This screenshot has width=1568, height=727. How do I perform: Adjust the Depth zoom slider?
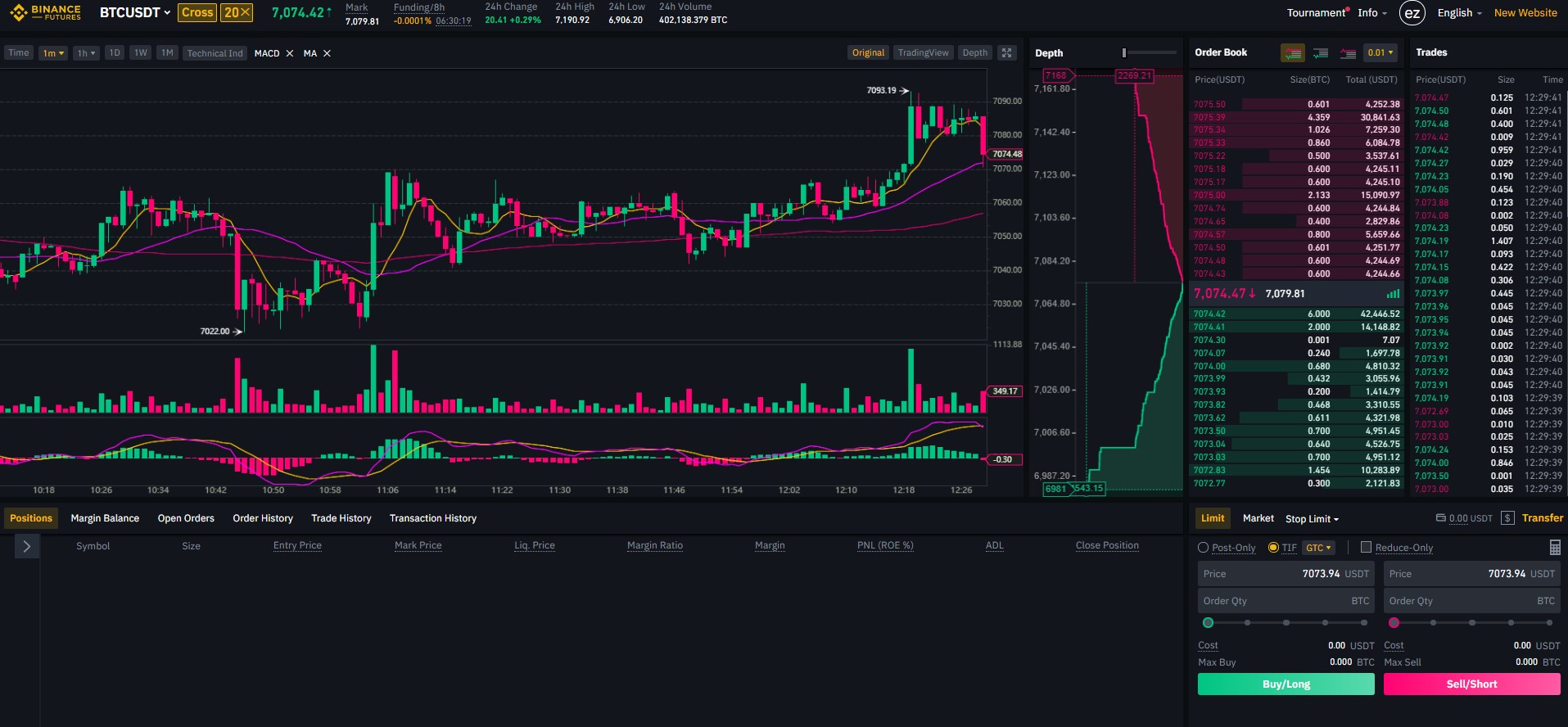coord(1124,52)
